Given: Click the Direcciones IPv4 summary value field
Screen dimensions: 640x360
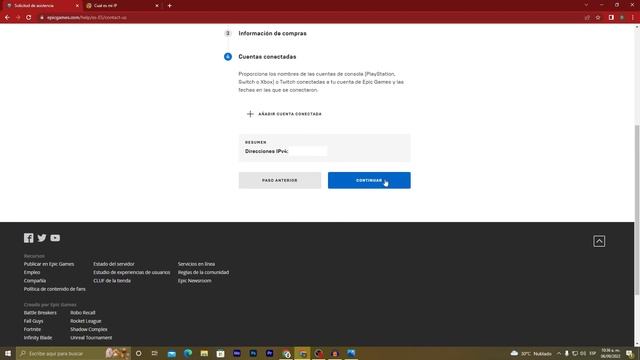Looking at the screenshot, I should pos(308,151).
